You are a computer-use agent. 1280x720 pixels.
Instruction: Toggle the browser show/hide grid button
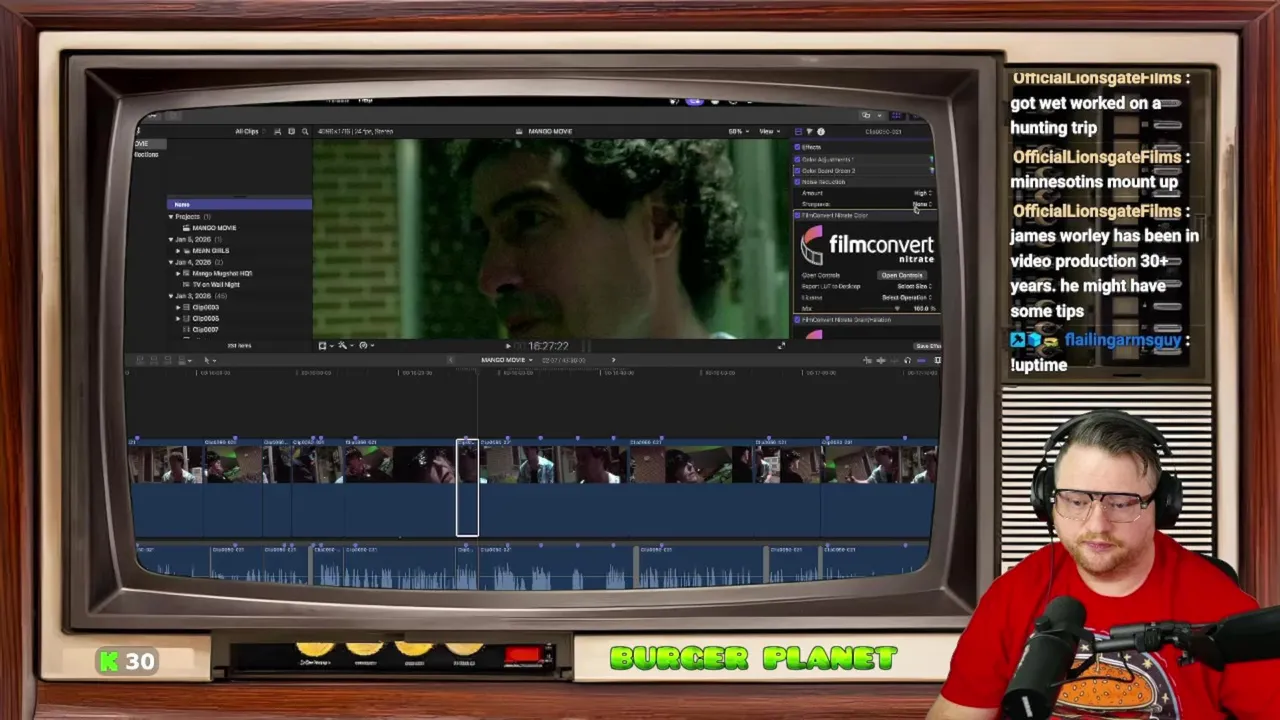(x=896, y=115)
